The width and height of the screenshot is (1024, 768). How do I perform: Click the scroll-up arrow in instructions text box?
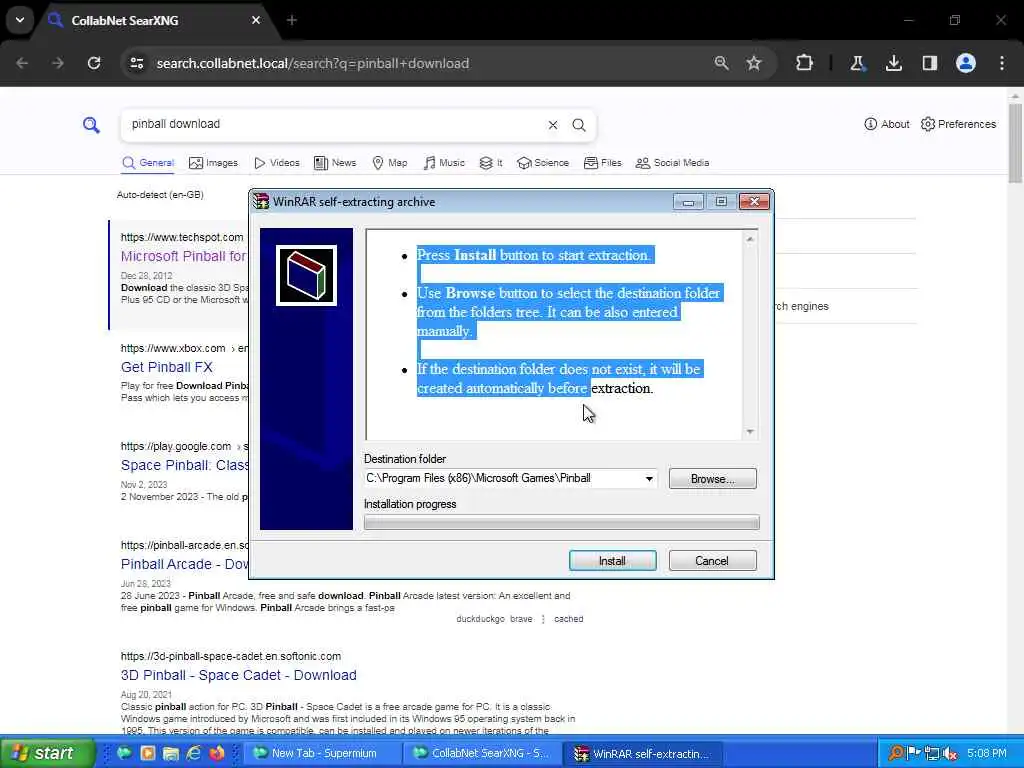pos(750,239)
